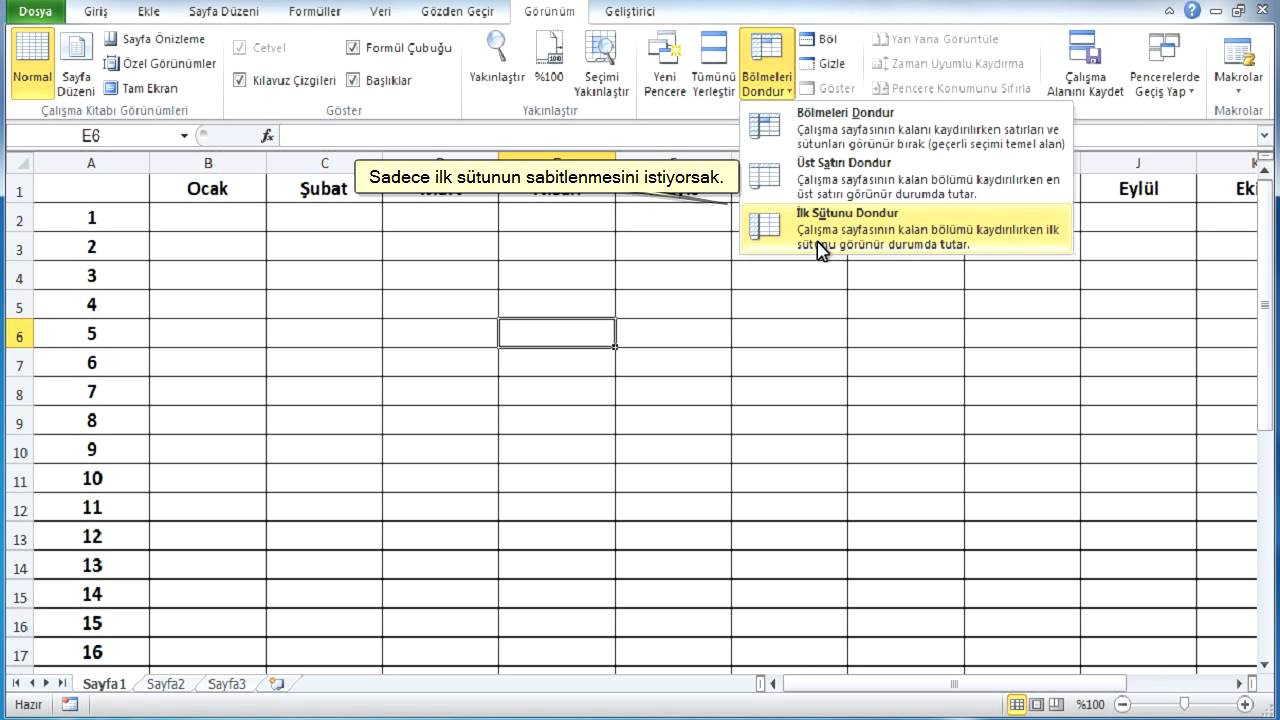The image size is (1280, 720).
Task: Click the Select All corner of the sheet
Action: click(x=19, y=162)
